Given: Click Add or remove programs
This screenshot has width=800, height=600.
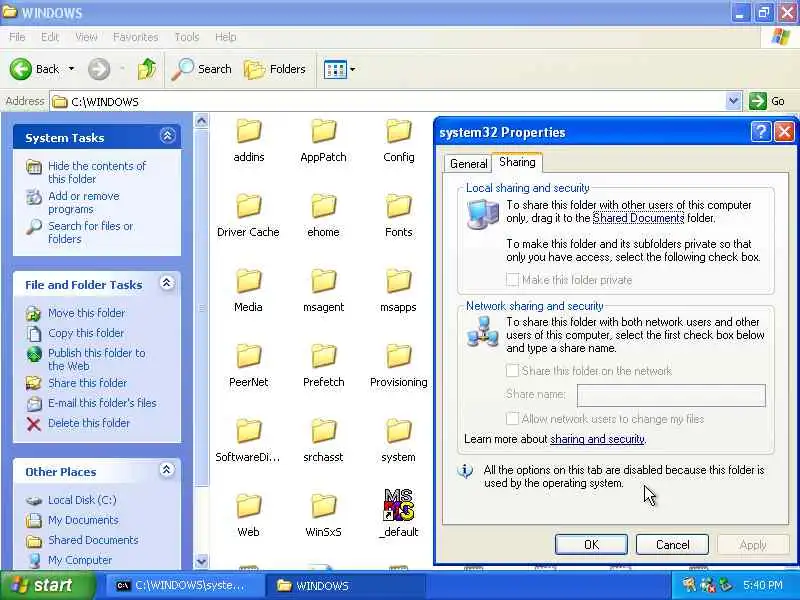Looking at the screenshot, I should tap(84, 203).
